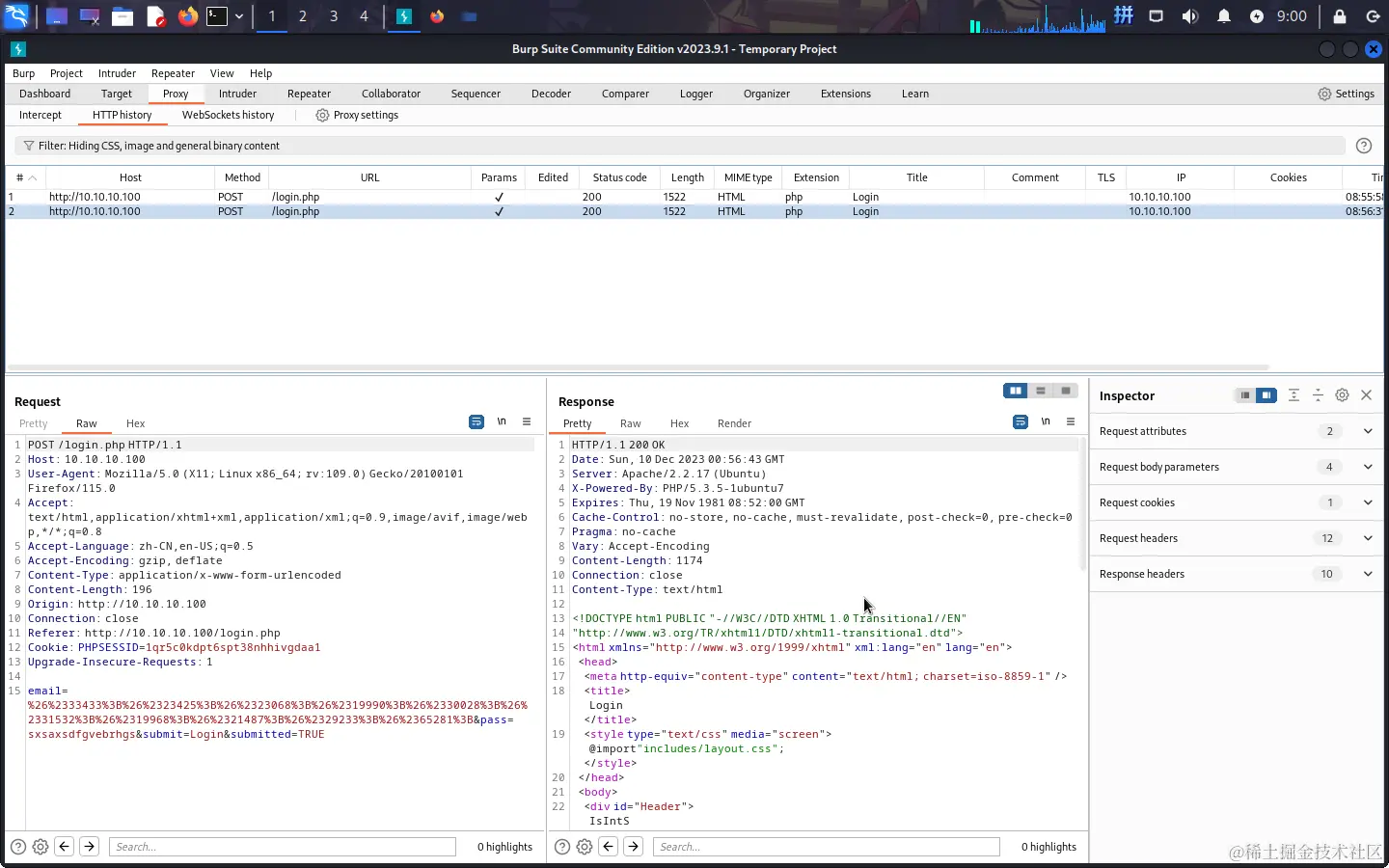Open help in Request search bar

(x=17, y=847)
